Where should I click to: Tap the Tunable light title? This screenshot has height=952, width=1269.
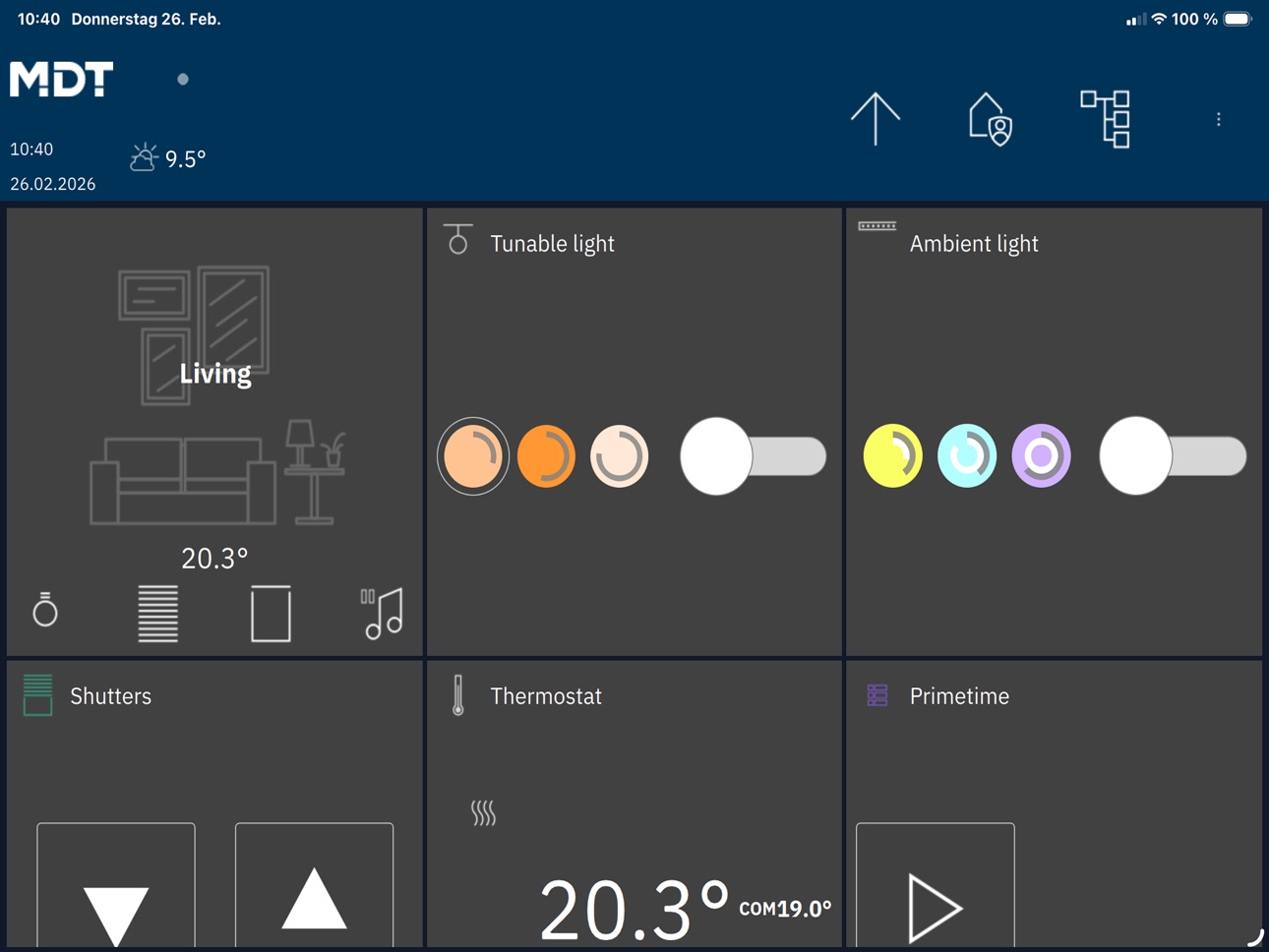(552, 244)
